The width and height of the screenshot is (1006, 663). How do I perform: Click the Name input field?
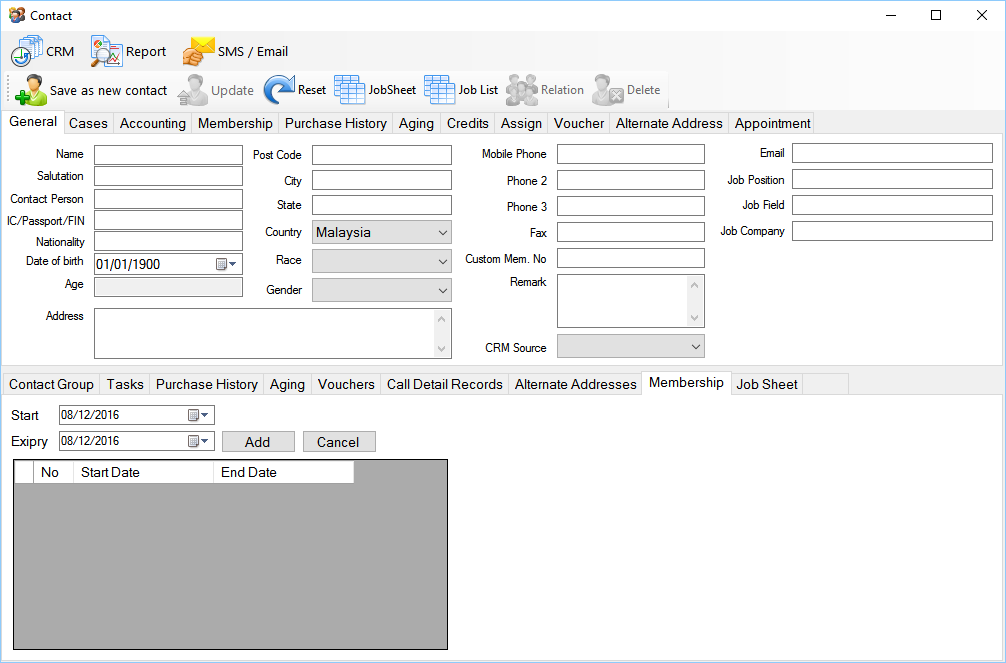(x=168, y=155)
